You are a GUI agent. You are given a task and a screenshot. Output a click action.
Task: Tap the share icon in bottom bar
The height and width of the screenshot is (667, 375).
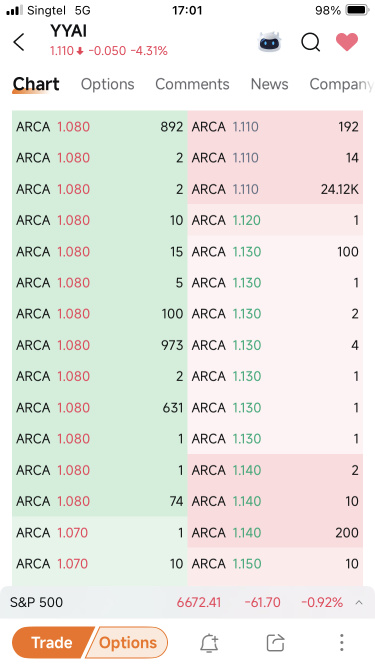tap(275, 642)
